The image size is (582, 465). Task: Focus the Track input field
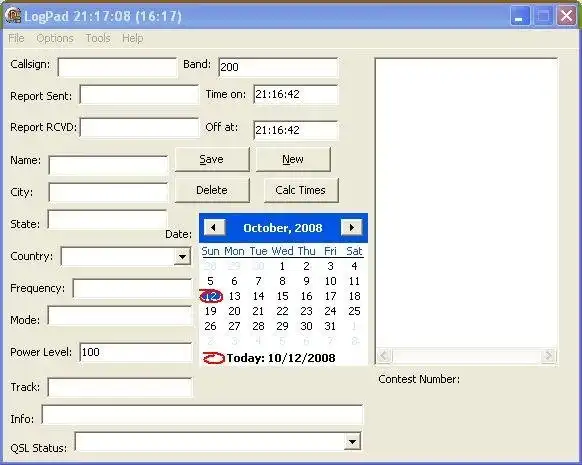pos(120,387)
